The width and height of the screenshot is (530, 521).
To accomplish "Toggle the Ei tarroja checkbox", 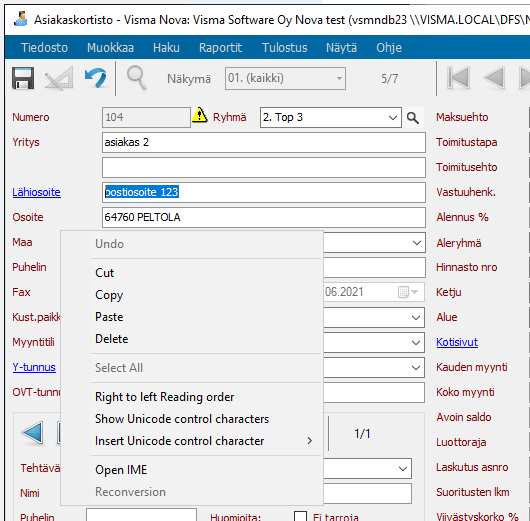I will [300, 516].
